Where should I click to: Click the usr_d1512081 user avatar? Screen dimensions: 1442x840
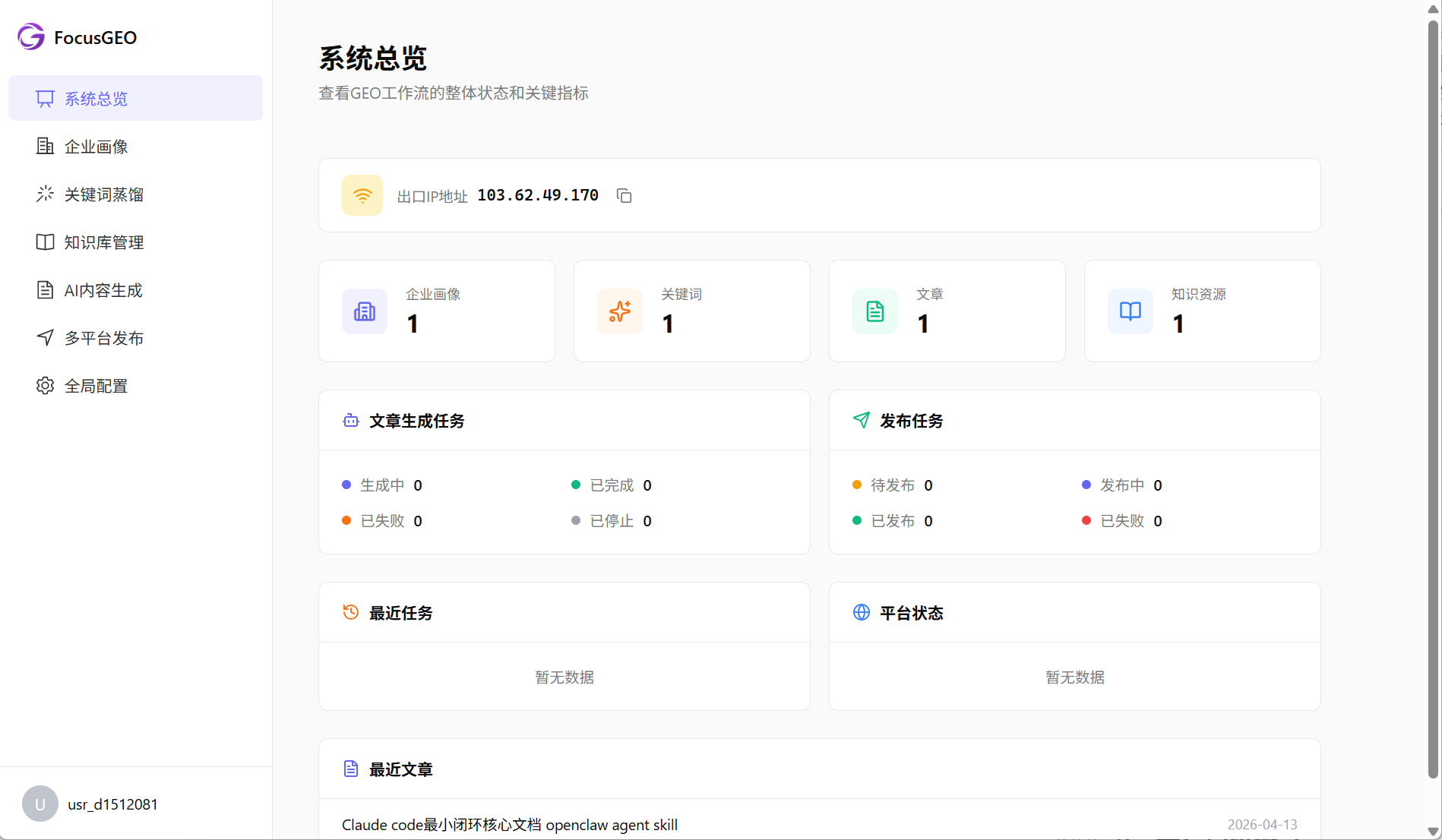tap(40, 804)
